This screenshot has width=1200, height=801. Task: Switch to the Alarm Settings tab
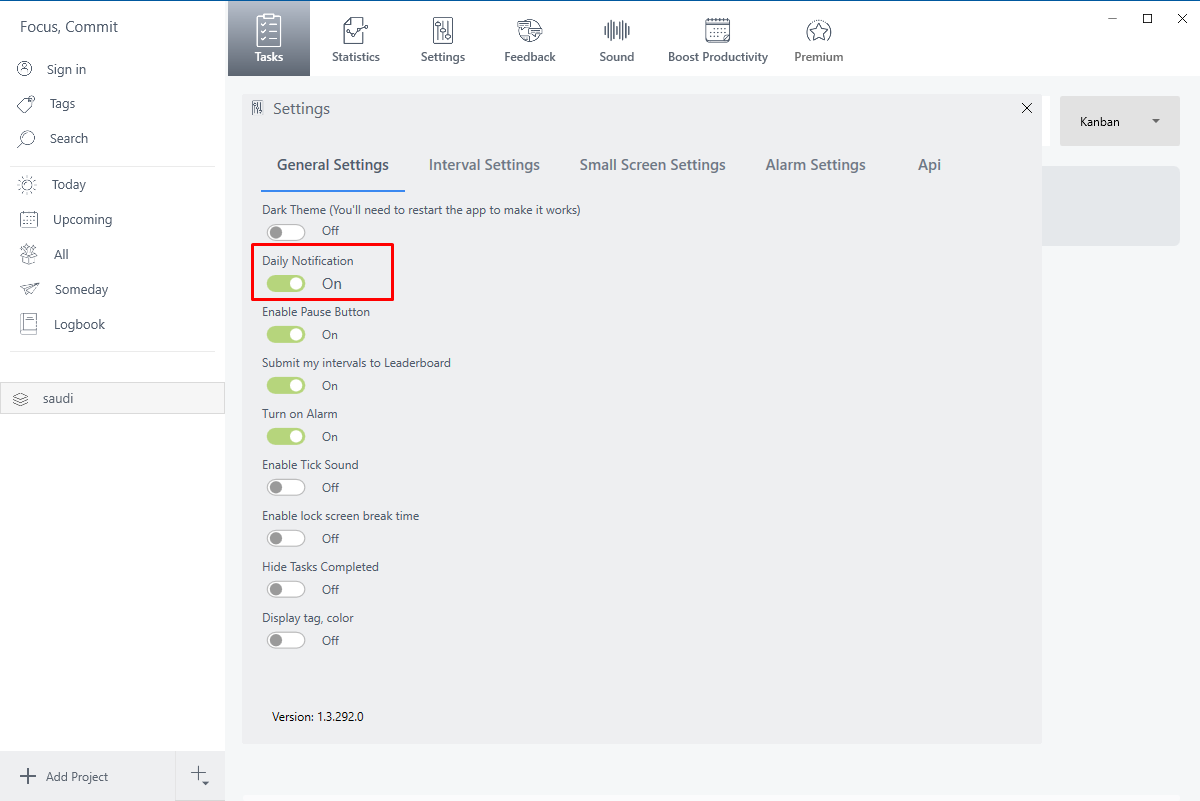point(815,165)
